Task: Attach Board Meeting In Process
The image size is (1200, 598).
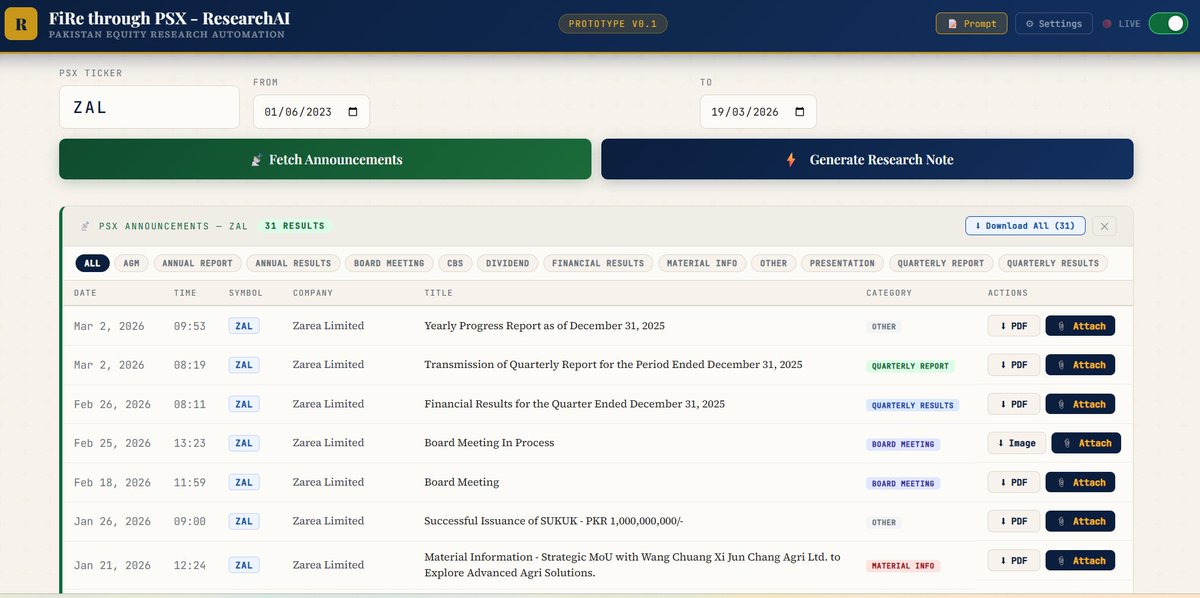Action: pyautogui.click(x=1086, y=443)
